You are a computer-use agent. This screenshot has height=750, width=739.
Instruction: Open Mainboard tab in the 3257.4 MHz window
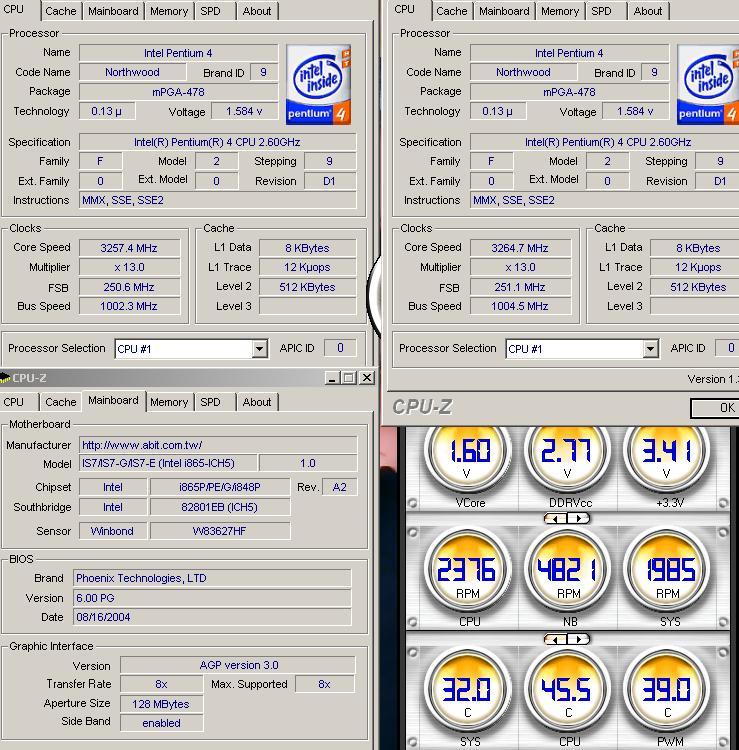point(113,11)
